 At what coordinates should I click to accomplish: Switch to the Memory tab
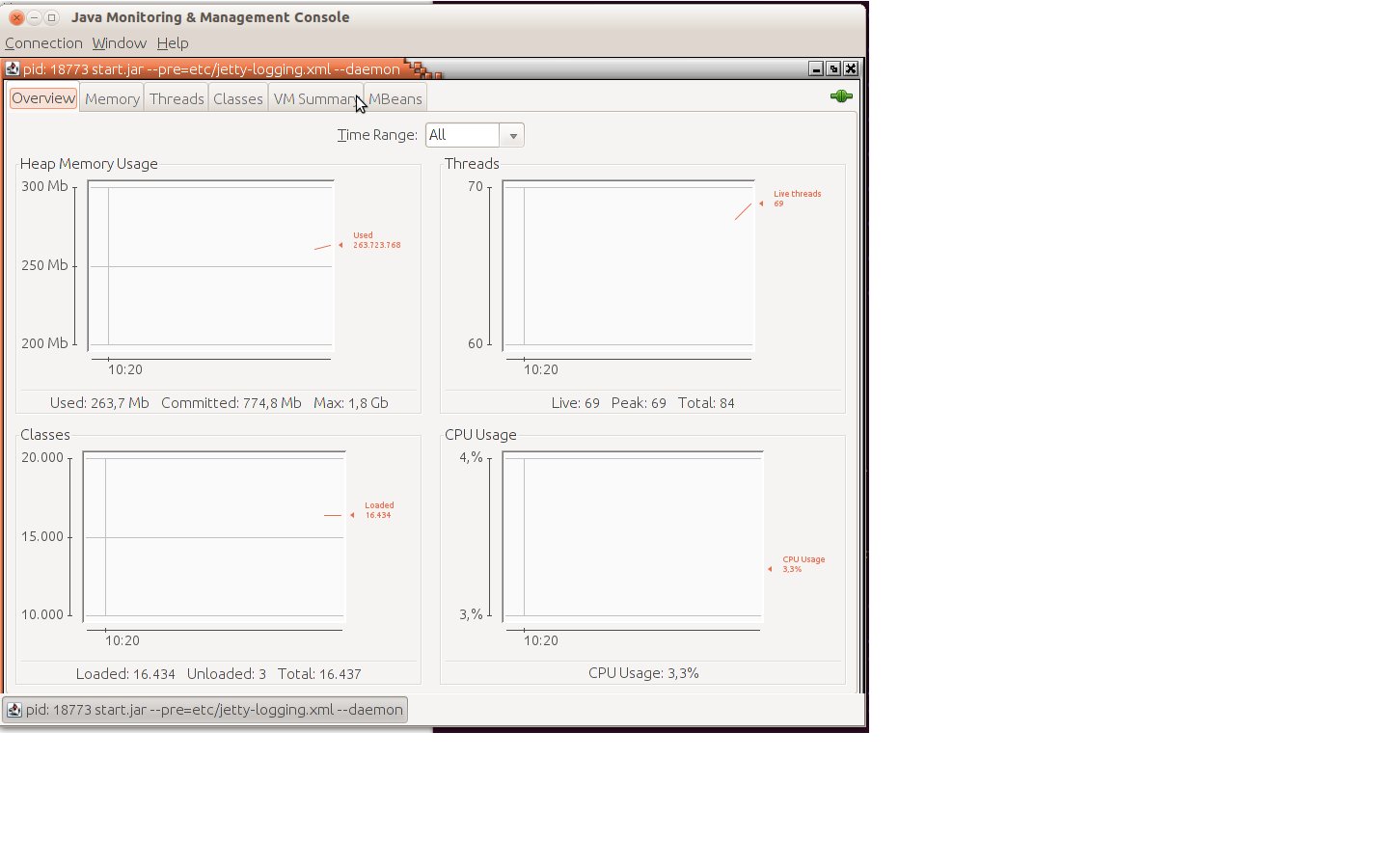[x=112, y=98]
